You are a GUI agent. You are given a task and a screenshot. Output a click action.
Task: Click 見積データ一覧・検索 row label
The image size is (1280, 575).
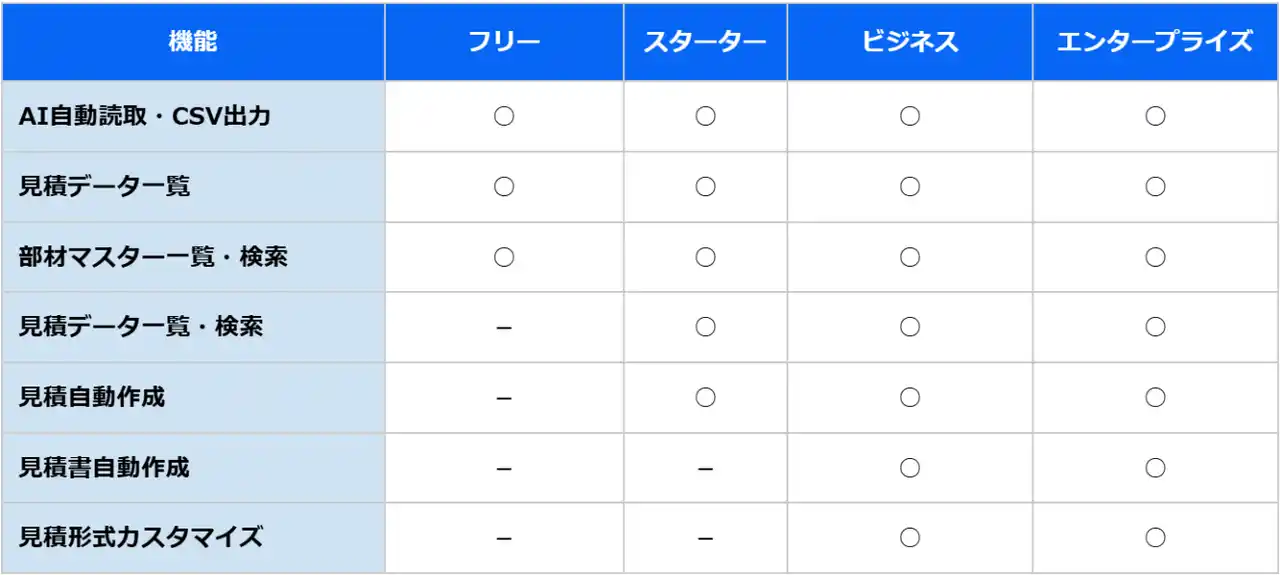pyautogui.click(x=141, y=327)
